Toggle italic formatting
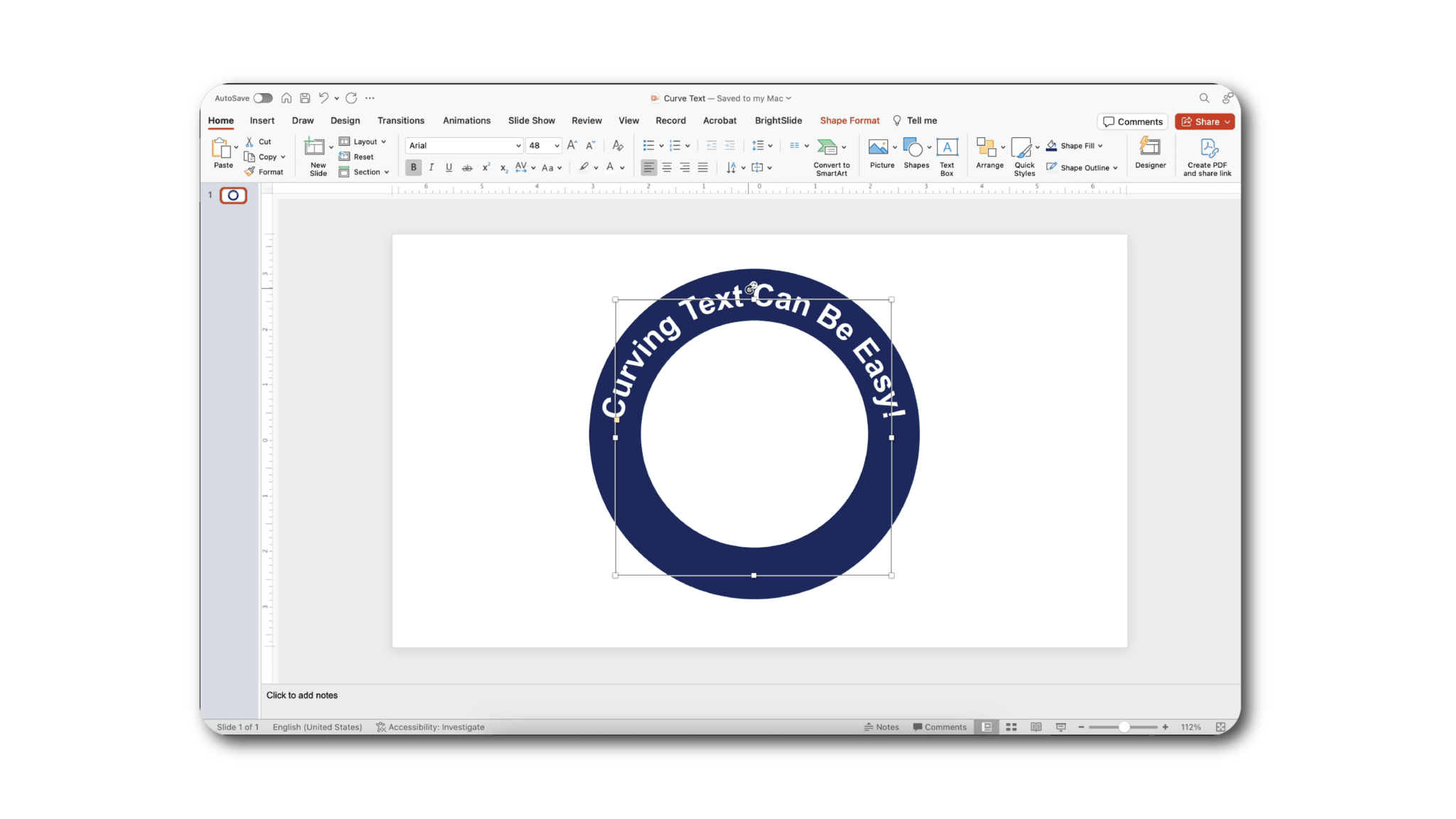Screen dimensions: 1456x819 coord(432,167)
